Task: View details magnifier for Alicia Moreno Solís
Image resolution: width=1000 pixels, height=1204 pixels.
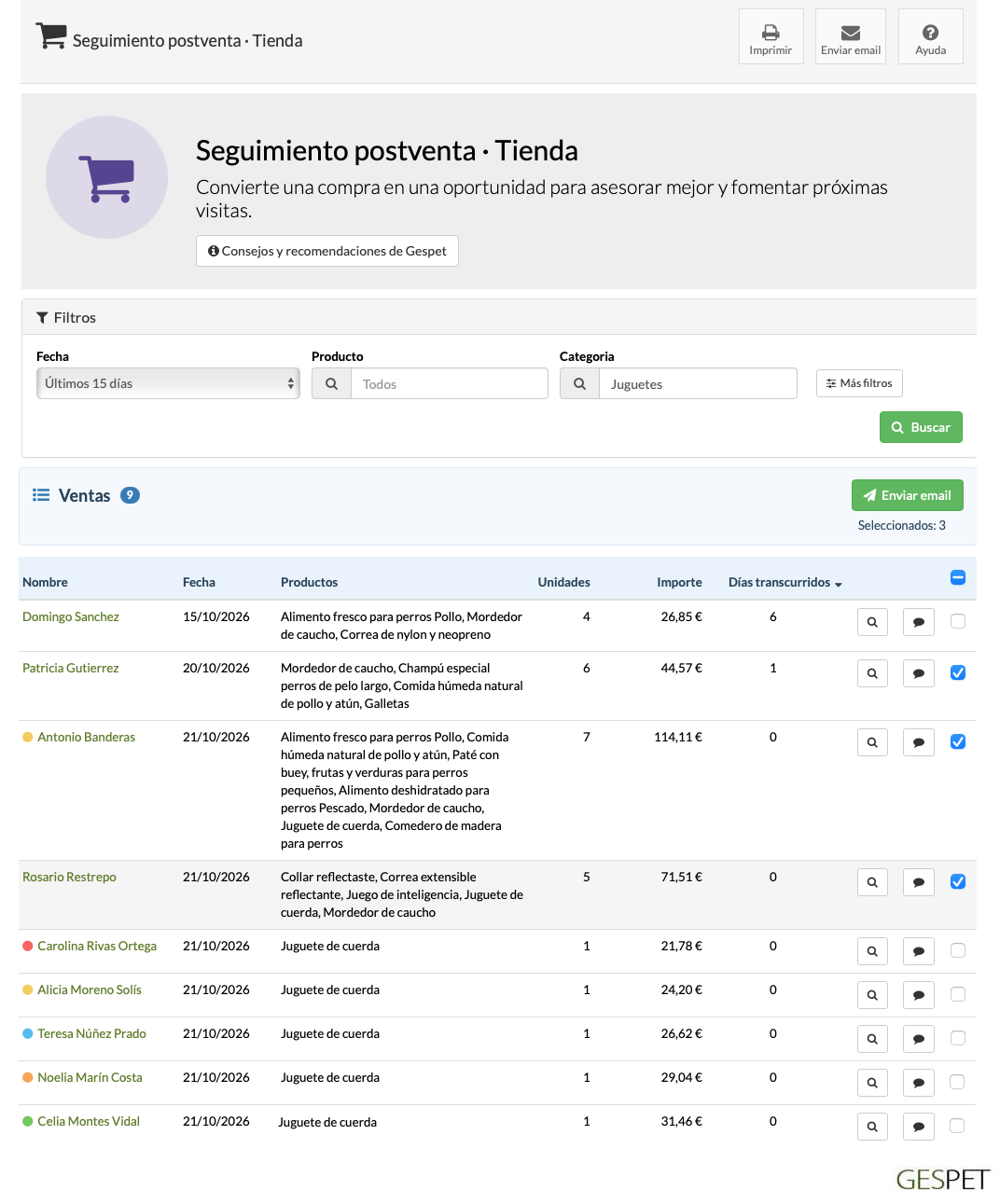Action: [872, 995]
